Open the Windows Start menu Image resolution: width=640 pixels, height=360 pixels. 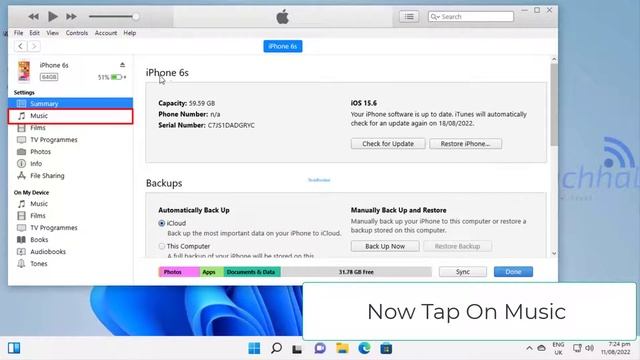pyautogui.click(x=254, y=348)
